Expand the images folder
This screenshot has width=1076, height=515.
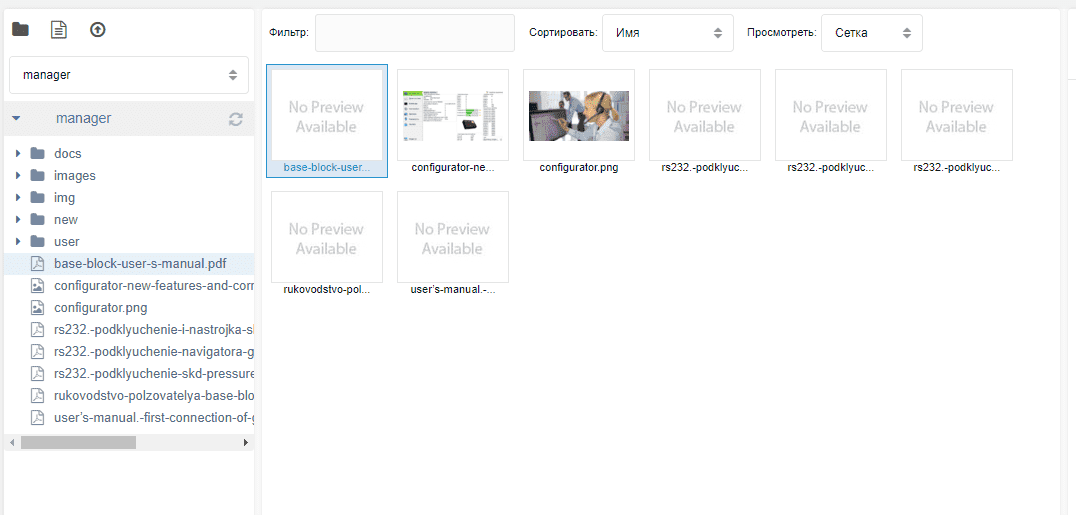point(19,176)
